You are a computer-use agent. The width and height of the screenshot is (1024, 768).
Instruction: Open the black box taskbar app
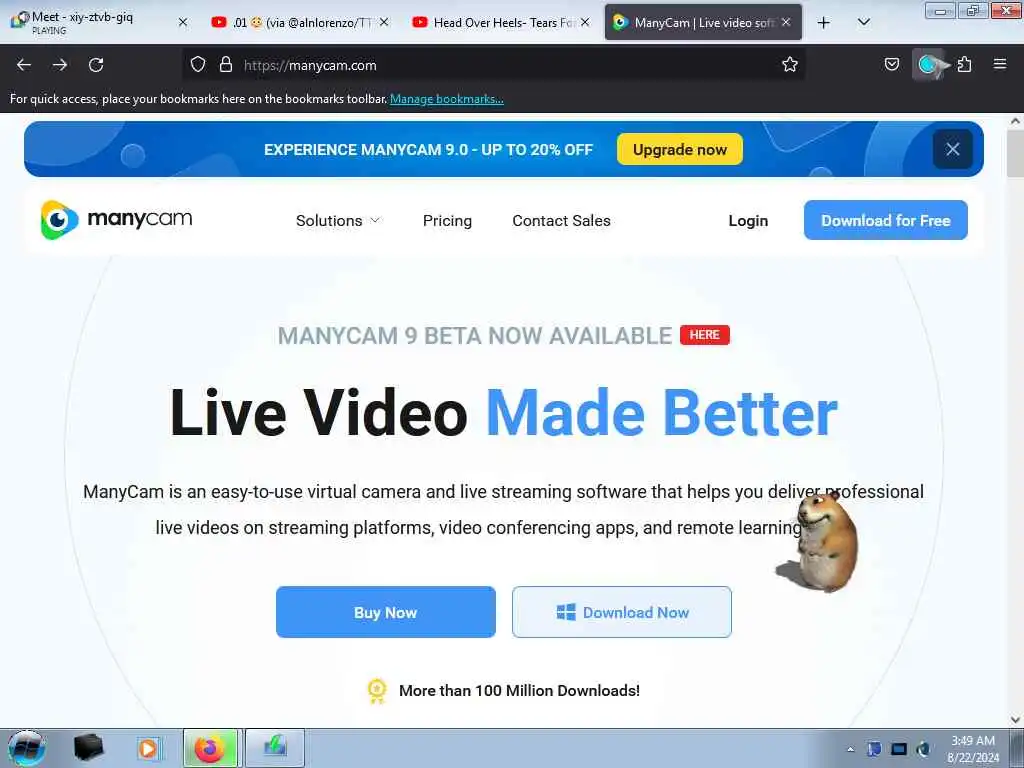[88, 748]
